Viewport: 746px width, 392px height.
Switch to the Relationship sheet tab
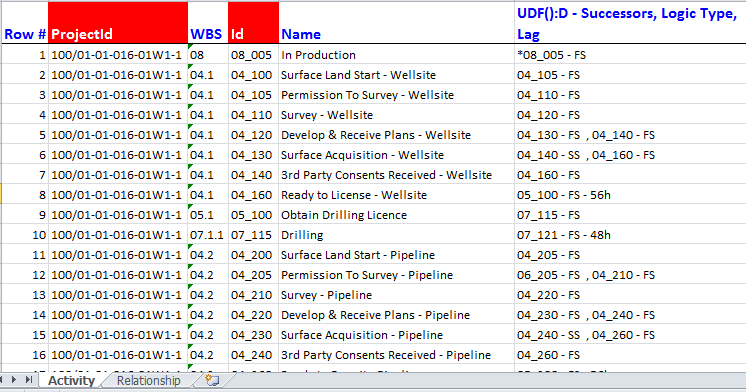point(148,381)
